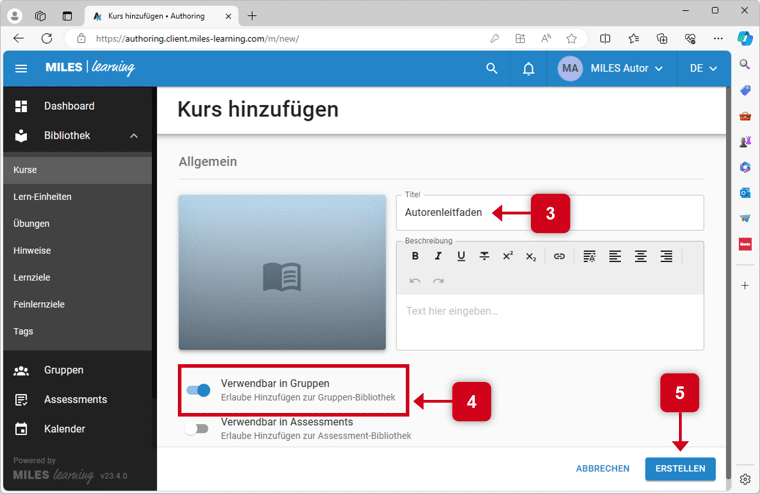Apply italic formatting in description toolbar
Screen dimensions: 760x494
(x=438, y=256)
